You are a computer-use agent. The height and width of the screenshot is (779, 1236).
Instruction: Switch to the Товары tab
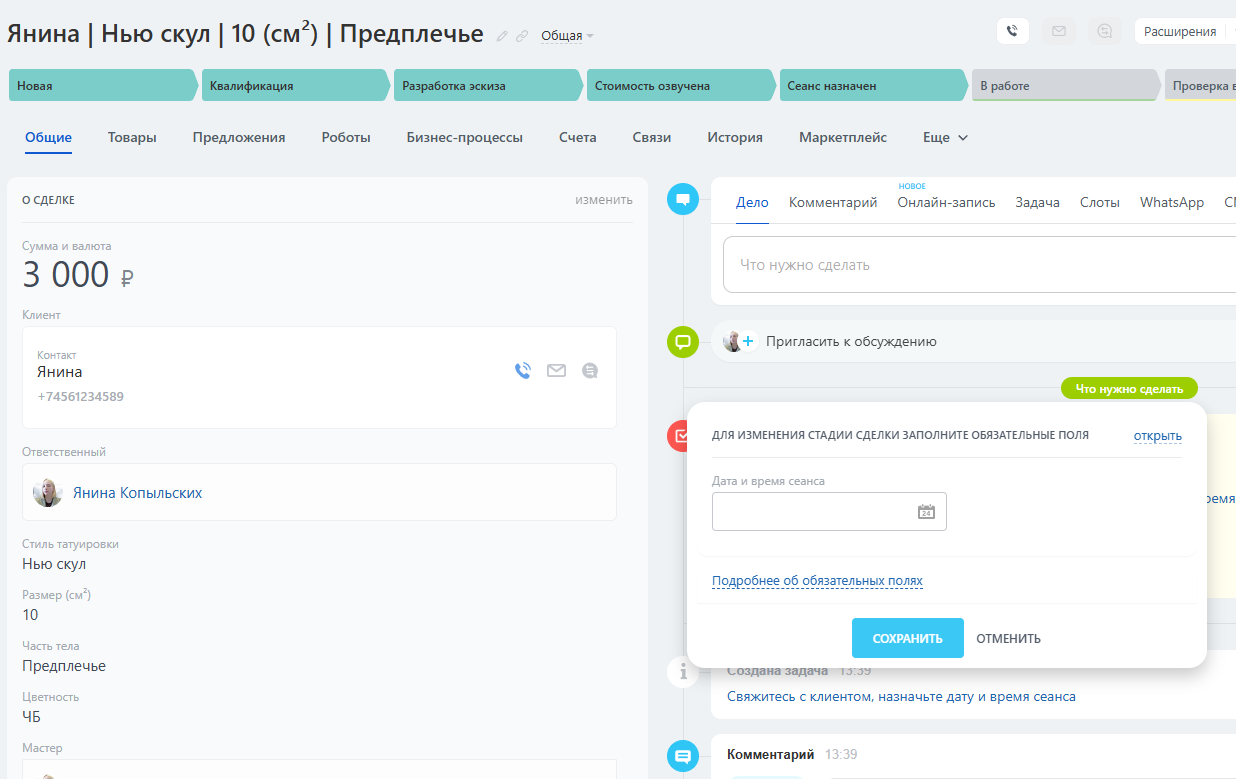pos(132,138)
